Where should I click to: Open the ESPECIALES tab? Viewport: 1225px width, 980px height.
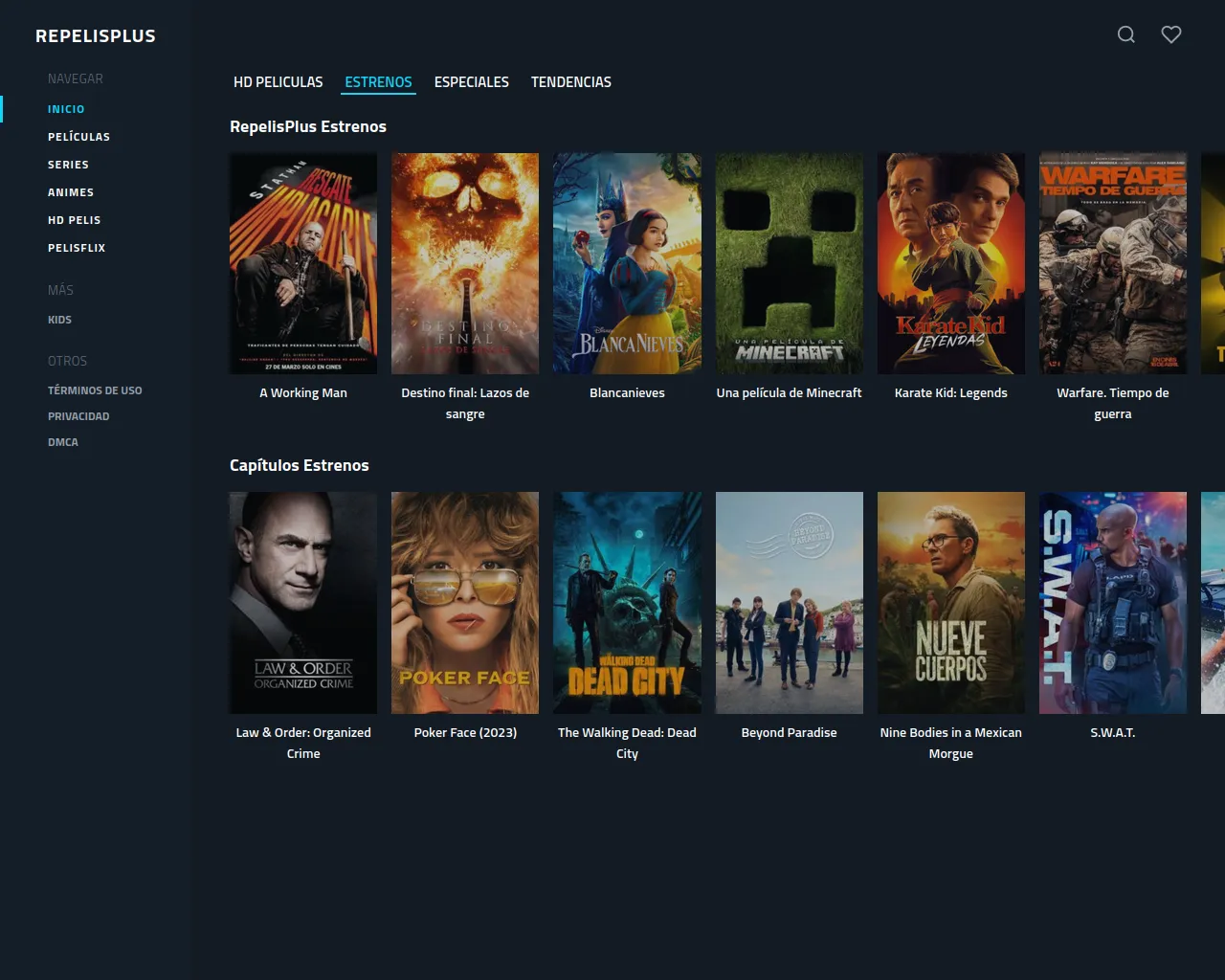pos(472,82)
